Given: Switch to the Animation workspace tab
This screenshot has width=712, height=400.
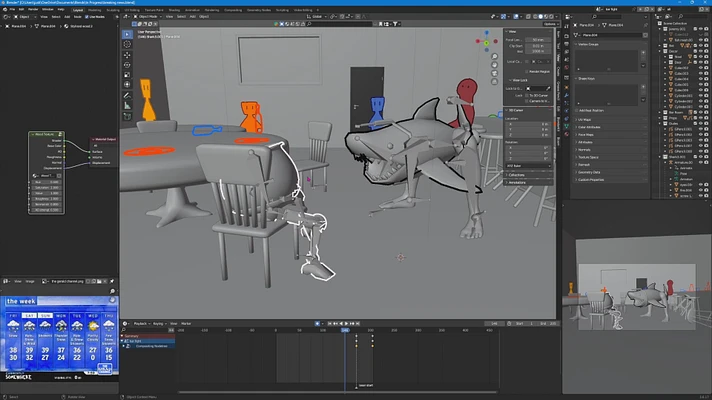Looking at the screenshot, I should pos(193,10).
